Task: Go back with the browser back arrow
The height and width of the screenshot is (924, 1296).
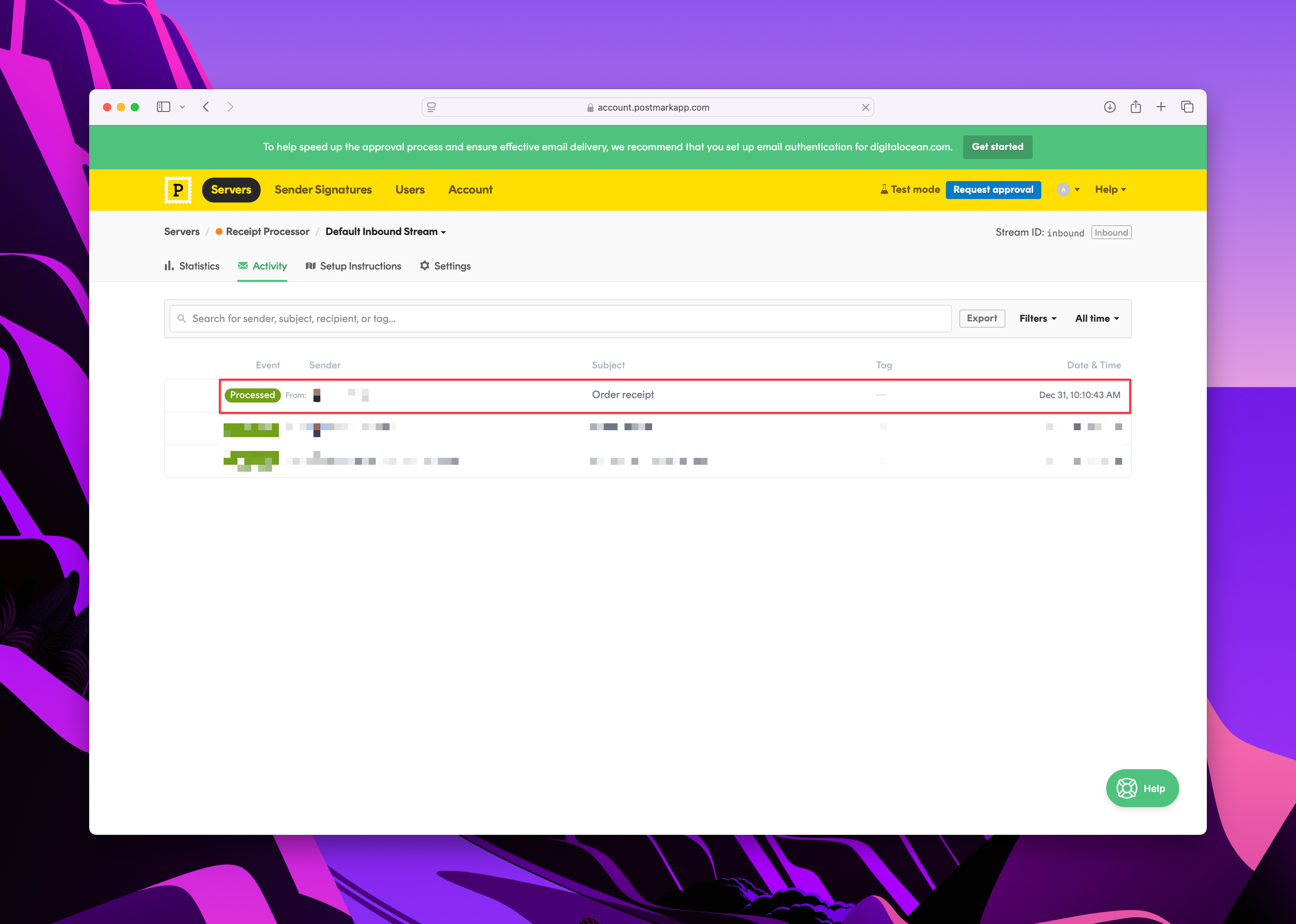Action: click(x=206, y=107)
